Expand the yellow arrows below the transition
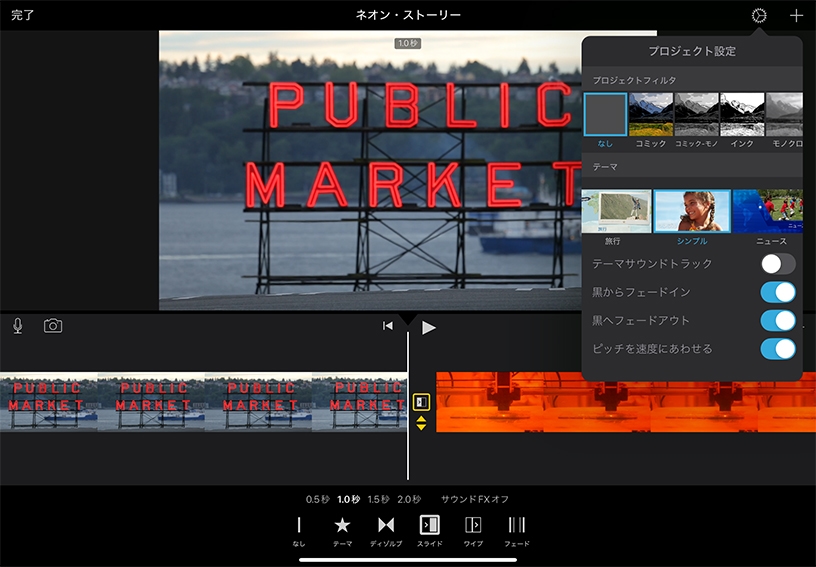The height and width of the screenshot is (567, 816). click(421, 423)
